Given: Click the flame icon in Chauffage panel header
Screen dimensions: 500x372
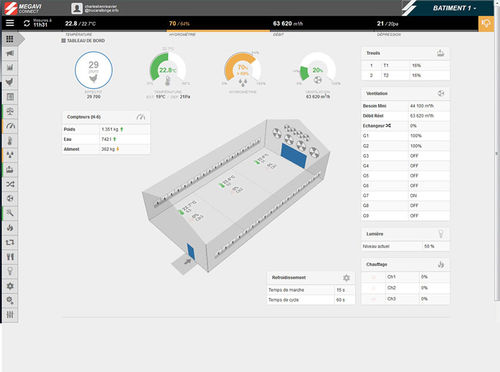Looking at the screenshot, I should pos(441,264).
